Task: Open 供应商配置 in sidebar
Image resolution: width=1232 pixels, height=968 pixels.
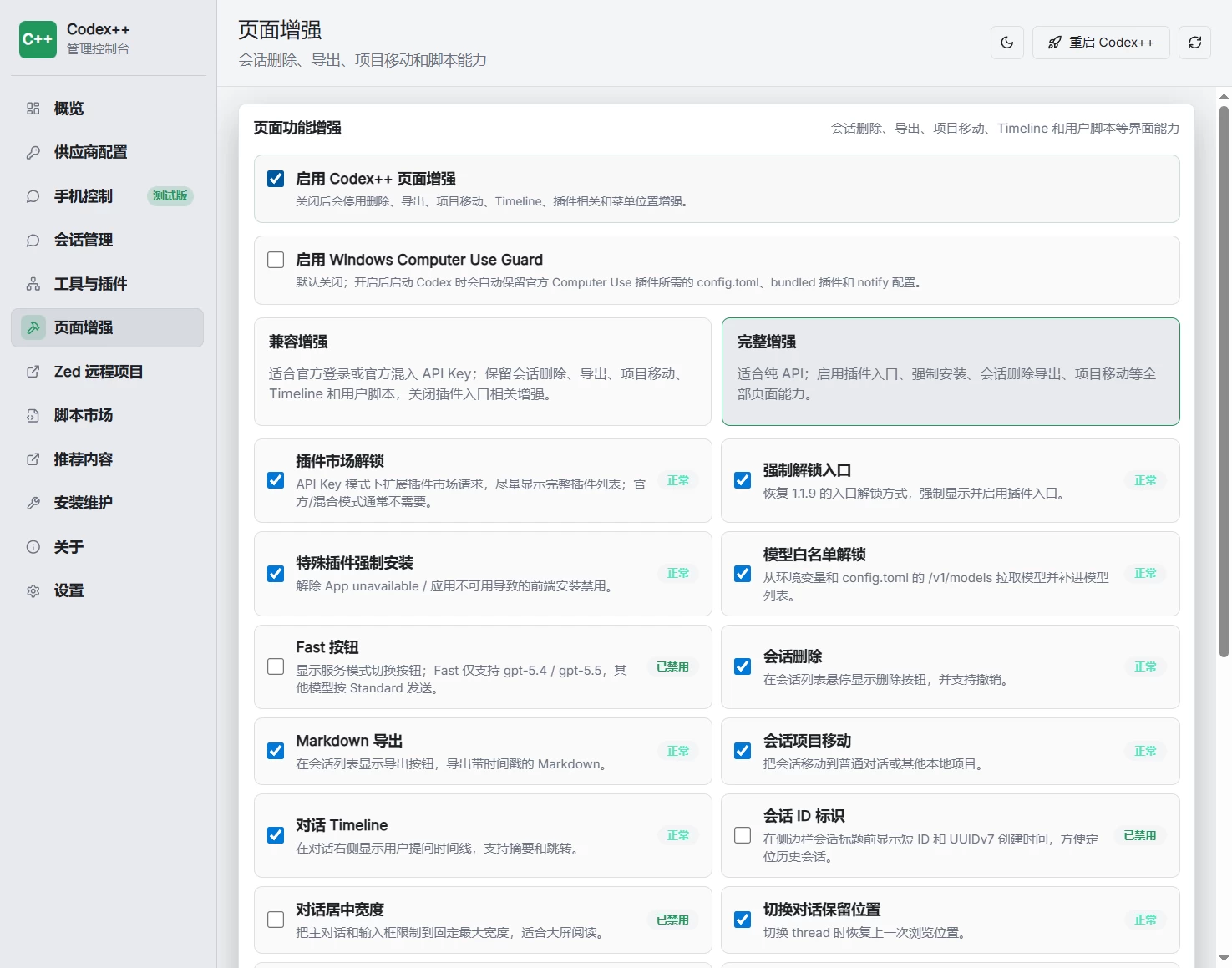Action: [x=108, y=152]
